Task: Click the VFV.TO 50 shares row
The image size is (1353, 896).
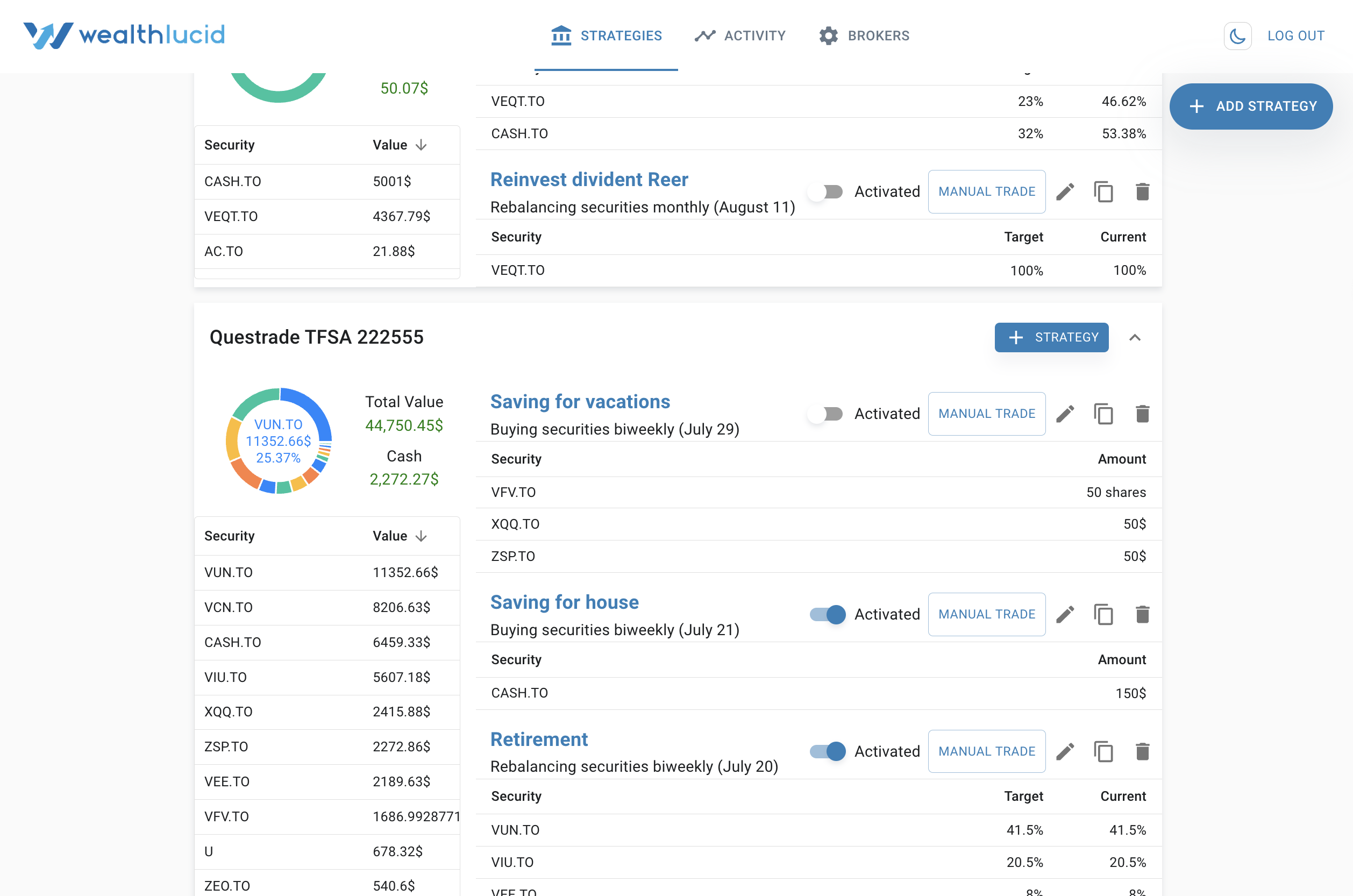Action: point(819,493)
